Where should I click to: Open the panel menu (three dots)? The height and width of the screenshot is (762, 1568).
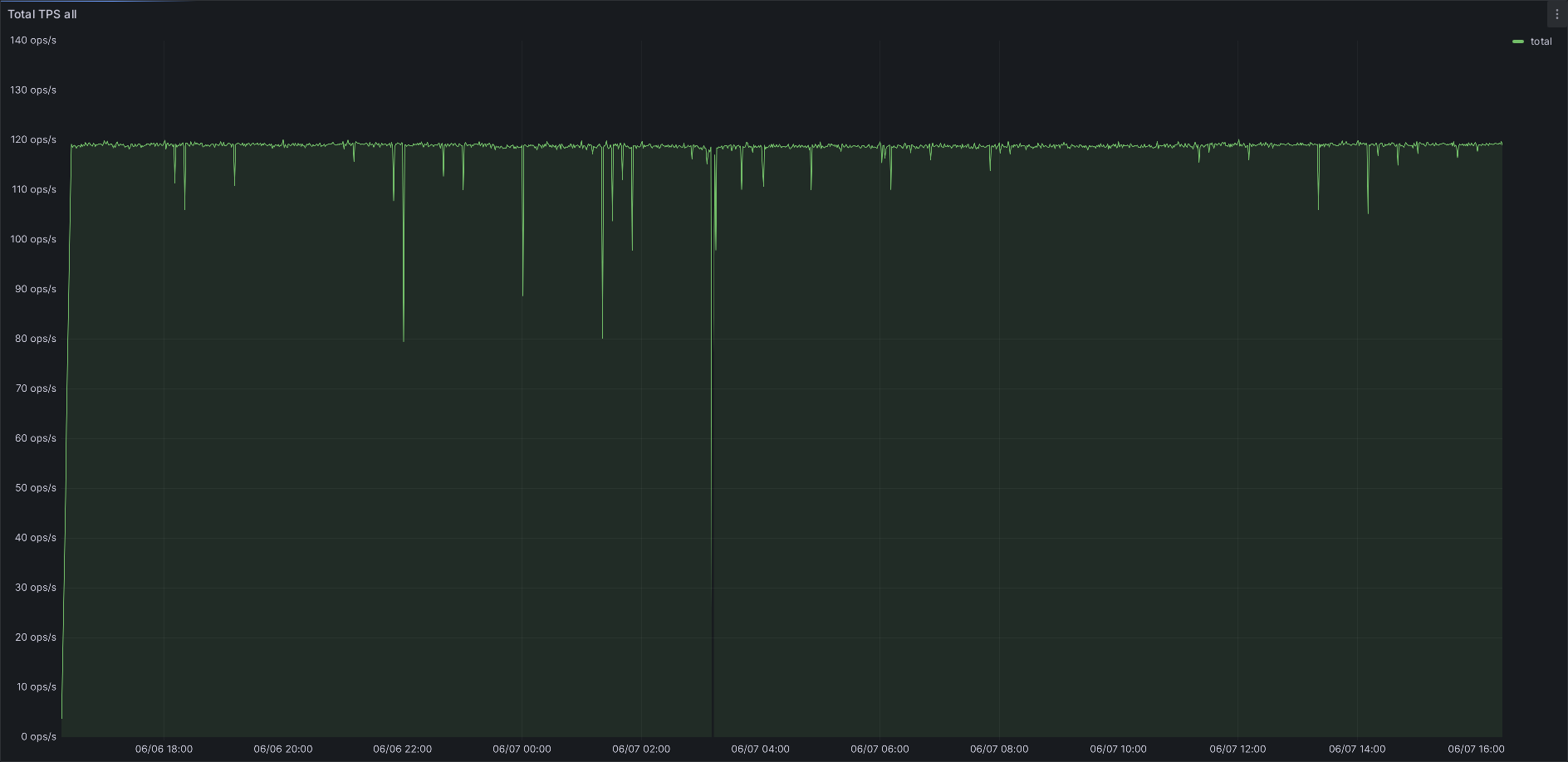tap(1556, 14)
